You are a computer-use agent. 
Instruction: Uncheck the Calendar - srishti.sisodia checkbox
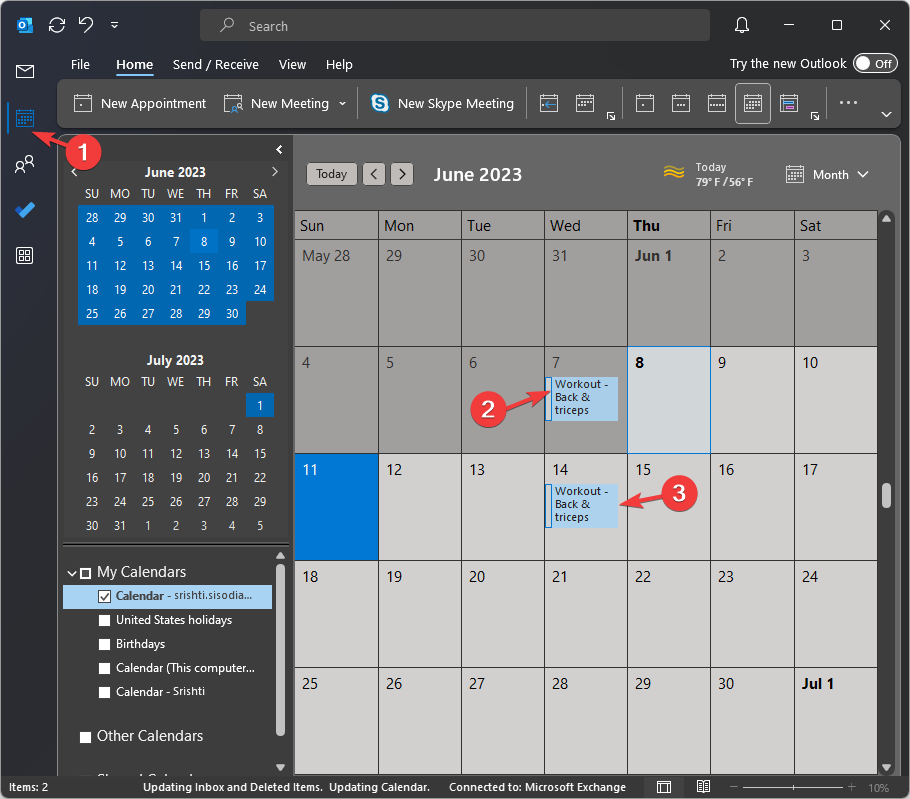click(104, 596)
